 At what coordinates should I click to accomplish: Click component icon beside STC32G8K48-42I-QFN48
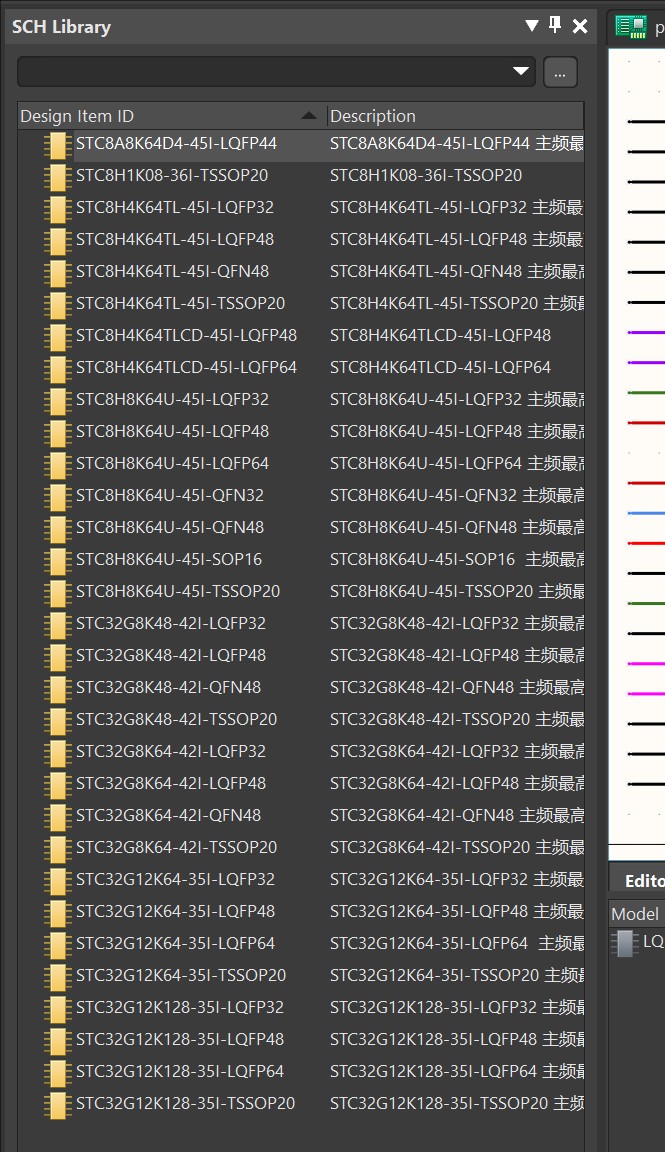[x=57, y=688]
